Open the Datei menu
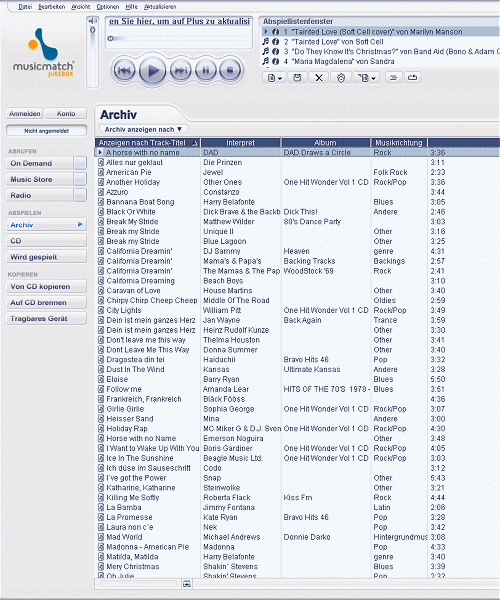The image size is (500, 600). point(25,7)
